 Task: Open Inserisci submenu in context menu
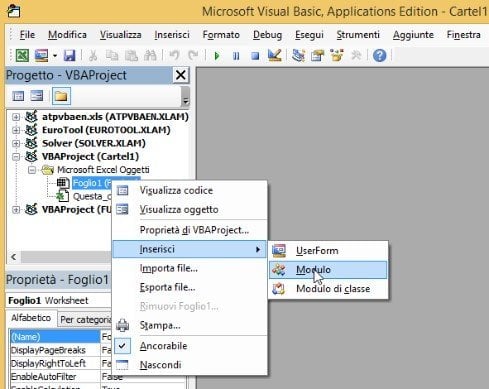click(x=190, y=249)
